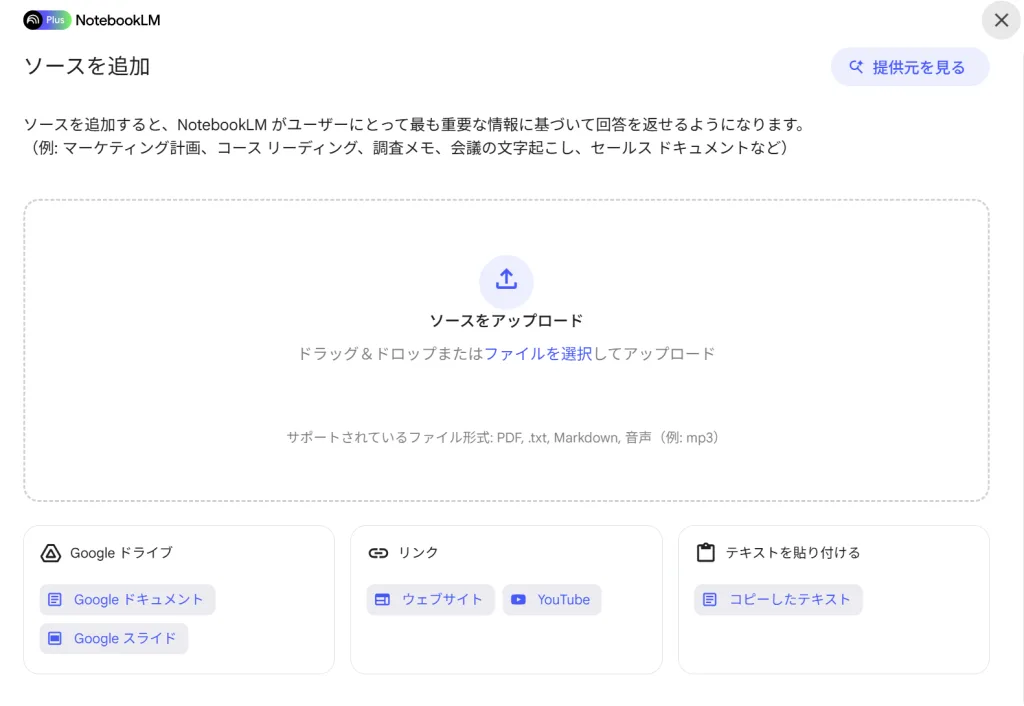Screen dimensions: 1024x706
Task: Click the dashed upload drop zone
Action: point(506,351)
